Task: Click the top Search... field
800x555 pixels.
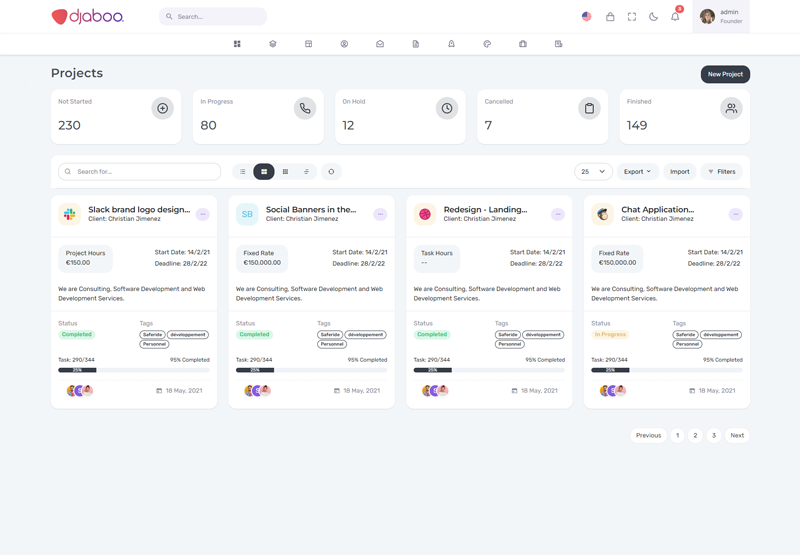Action: point(213,17)
